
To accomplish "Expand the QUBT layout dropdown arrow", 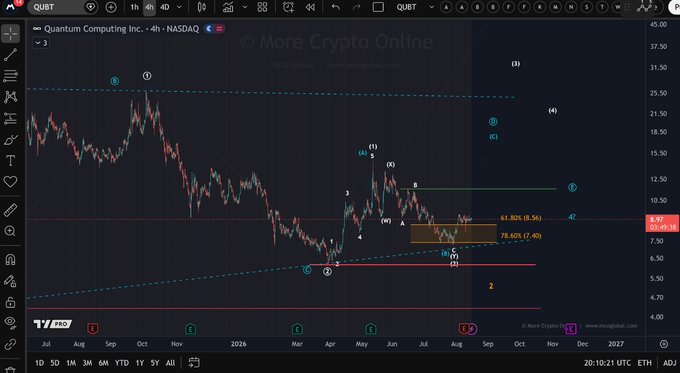I will [x=431, y=7].
